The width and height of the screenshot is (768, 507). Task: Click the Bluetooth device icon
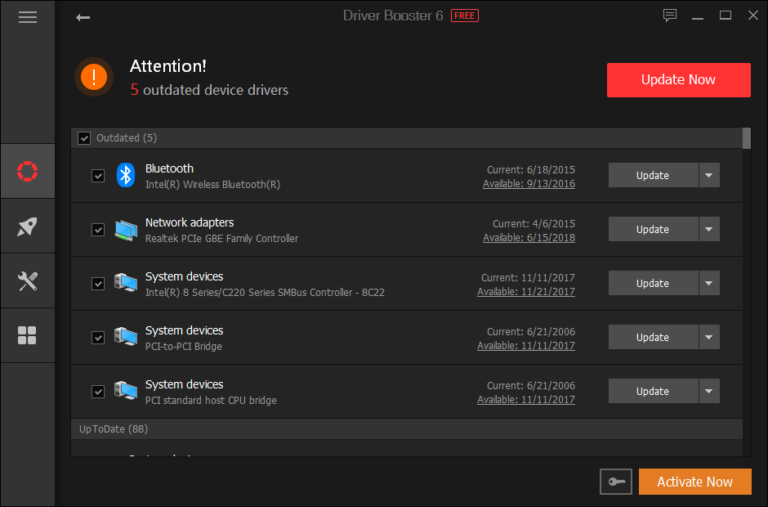[125, 175]
